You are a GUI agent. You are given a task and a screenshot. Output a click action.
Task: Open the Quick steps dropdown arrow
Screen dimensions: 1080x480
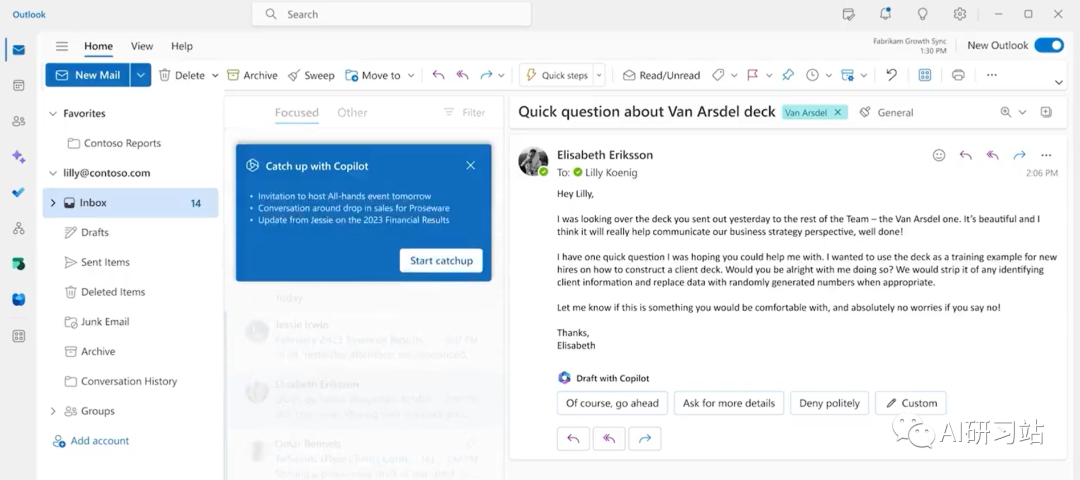coord(599,75)
